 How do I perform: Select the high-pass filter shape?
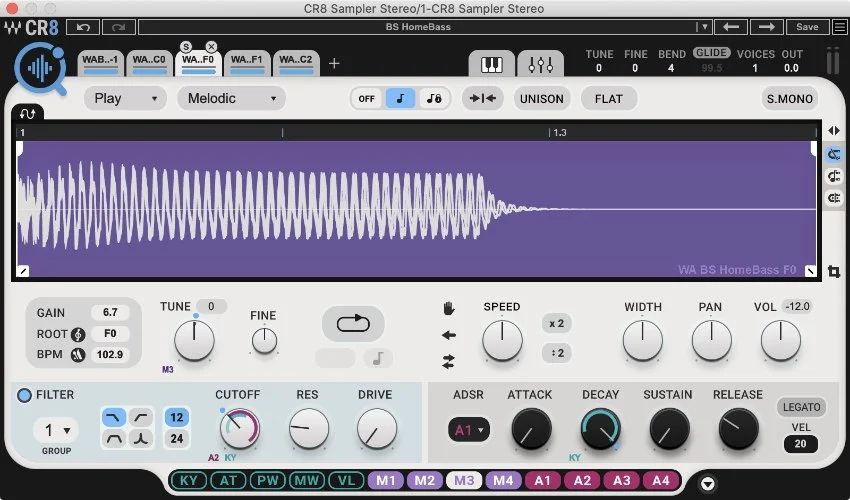141,418
